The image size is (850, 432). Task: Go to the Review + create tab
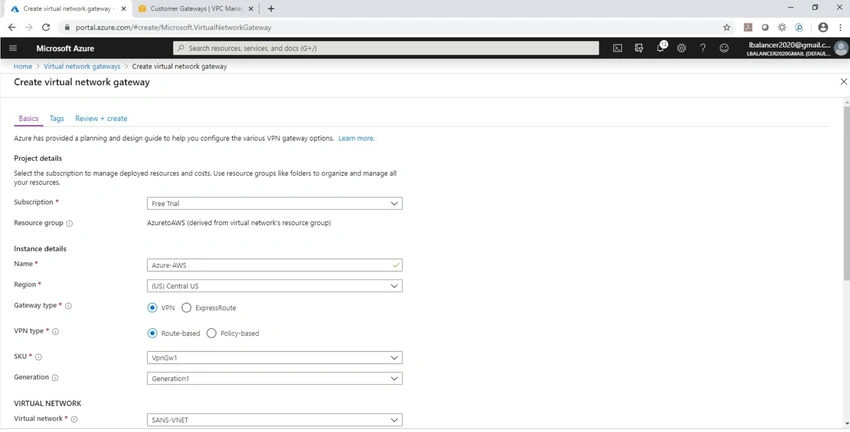coord(101,118)
